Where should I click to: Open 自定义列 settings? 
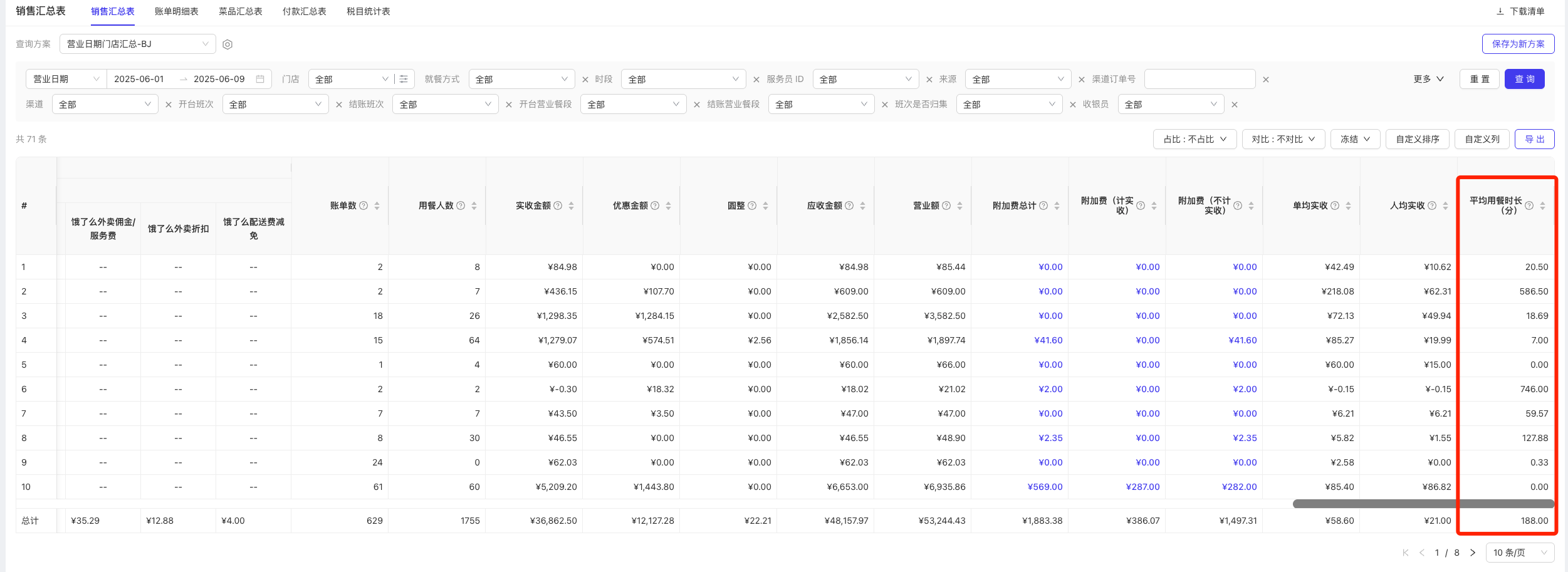1482,139
